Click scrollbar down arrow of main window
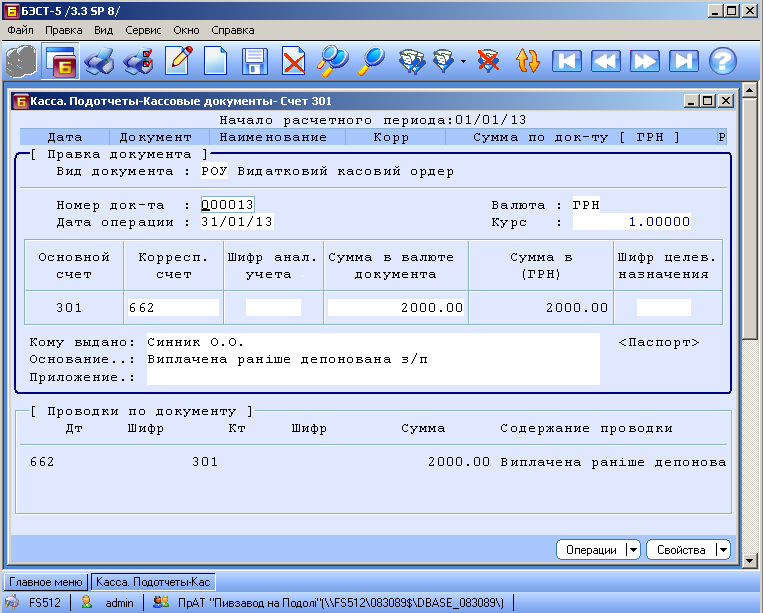763x613 pixels. (x=750, y=560)
